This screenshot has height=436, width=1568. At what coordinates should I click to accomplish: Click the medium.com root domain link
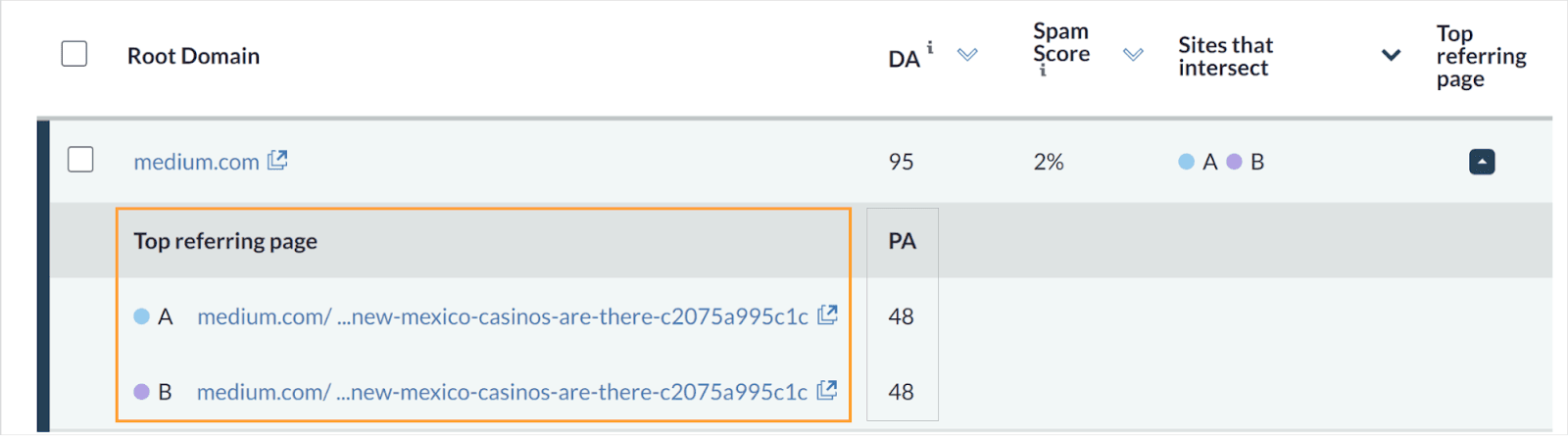pyautogui.click(x=196, y=162)
